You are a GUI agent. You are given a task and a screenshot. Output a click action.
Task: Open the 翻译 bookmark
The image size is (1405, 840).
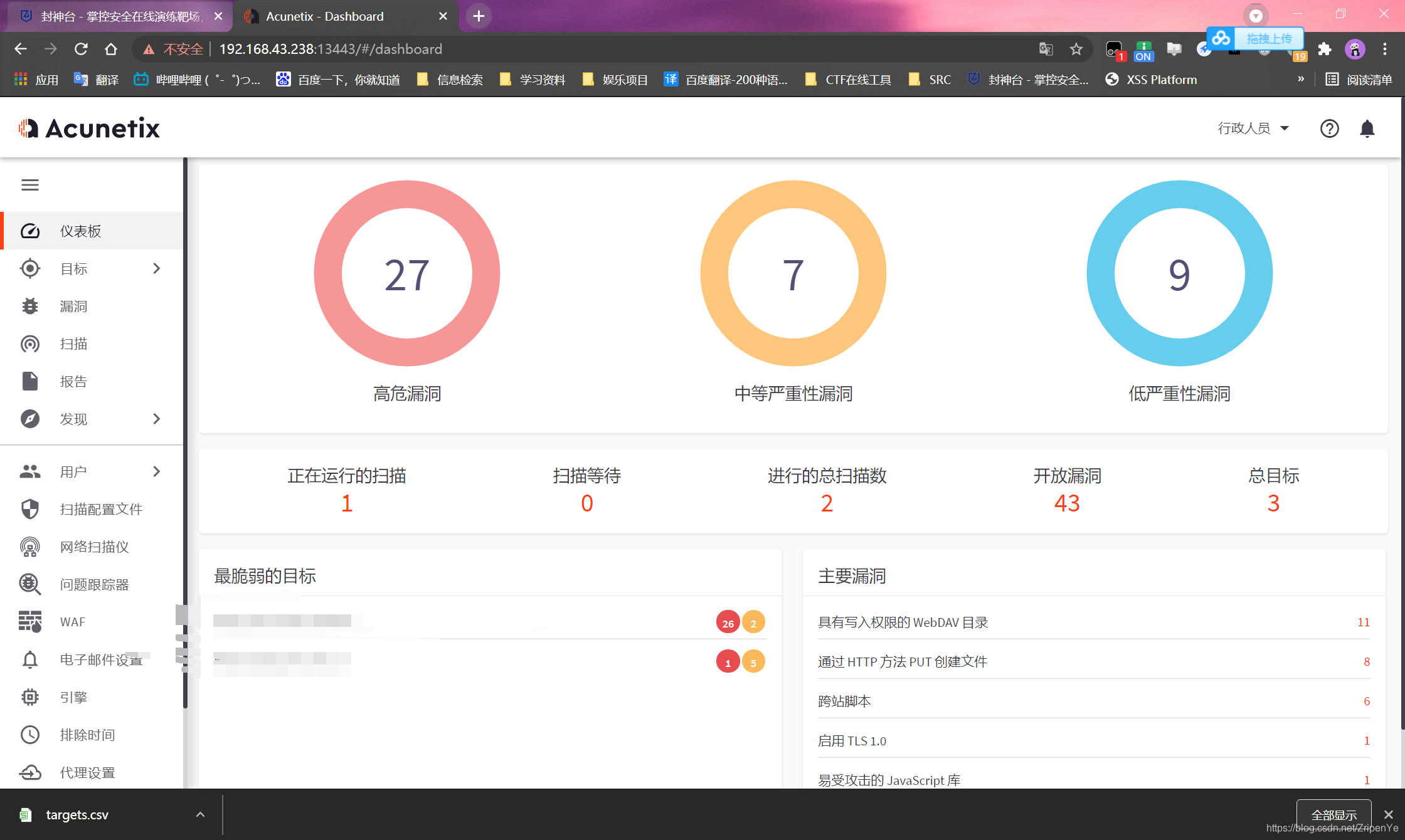(97, 80)
